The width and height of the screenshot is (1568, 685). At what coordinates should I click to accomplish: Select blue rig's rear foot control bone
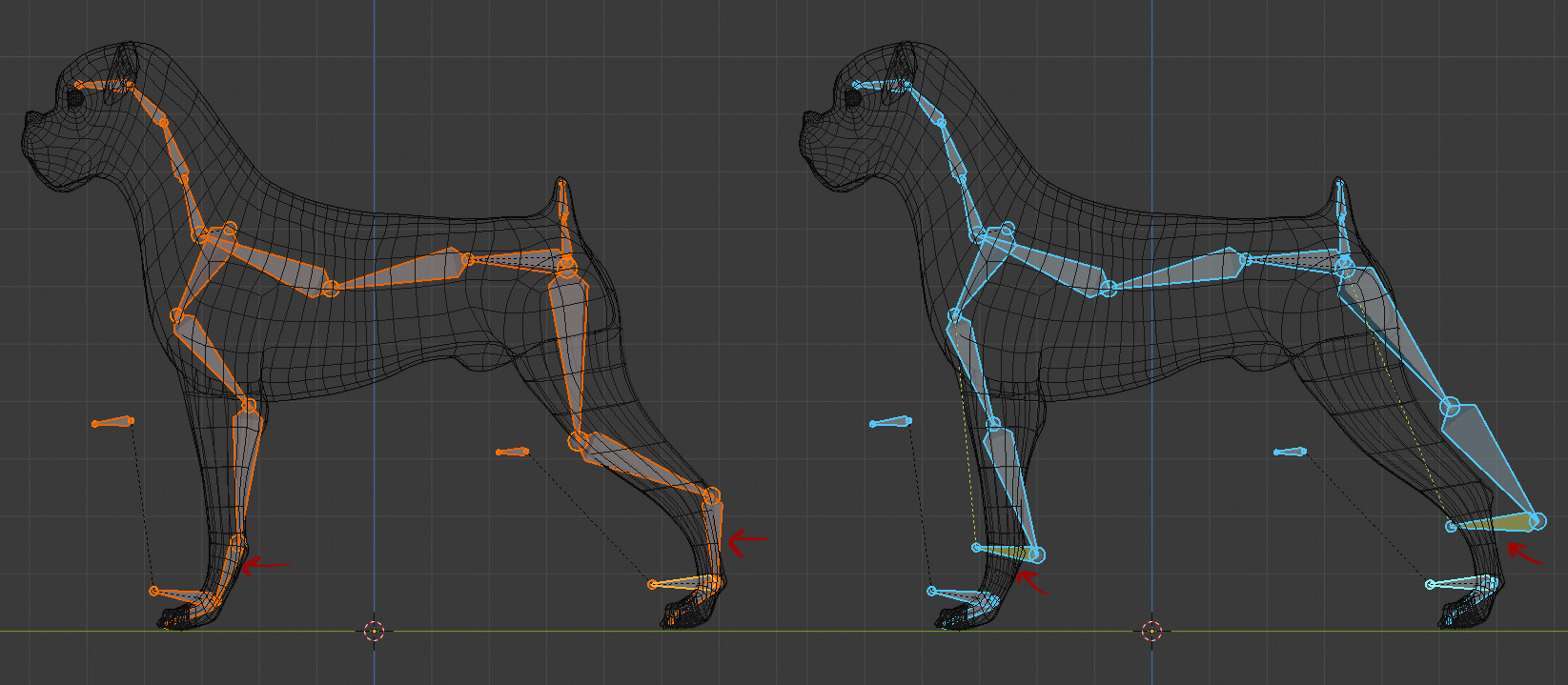pyautogui.click(x=1462, y=582)
